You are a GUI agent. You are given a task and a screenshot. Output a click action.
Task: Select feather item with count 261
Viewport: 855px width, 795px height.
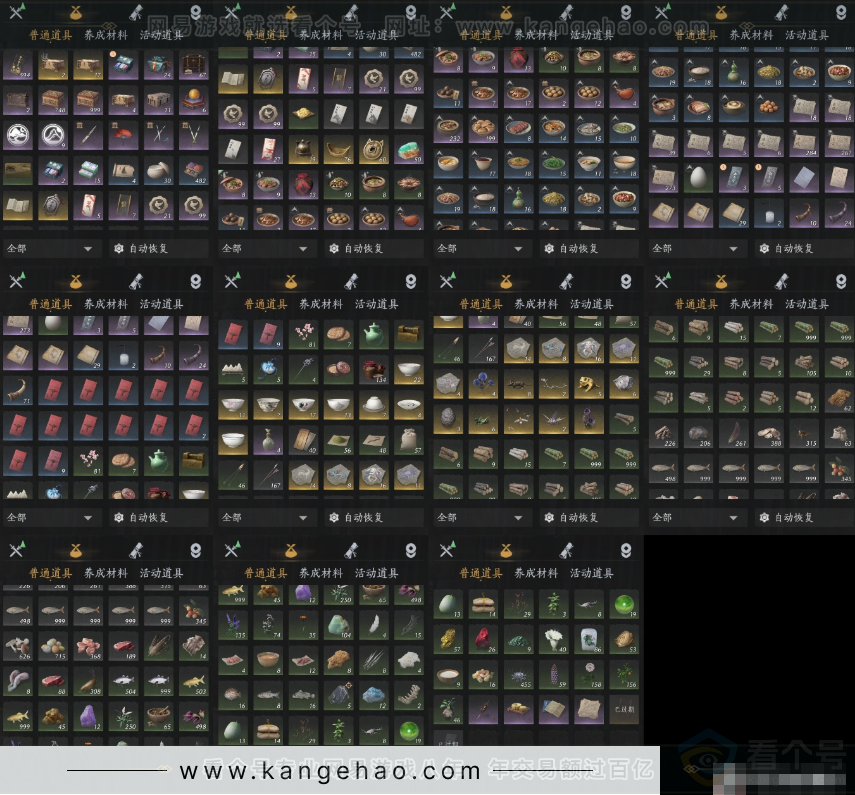(733, 433)
